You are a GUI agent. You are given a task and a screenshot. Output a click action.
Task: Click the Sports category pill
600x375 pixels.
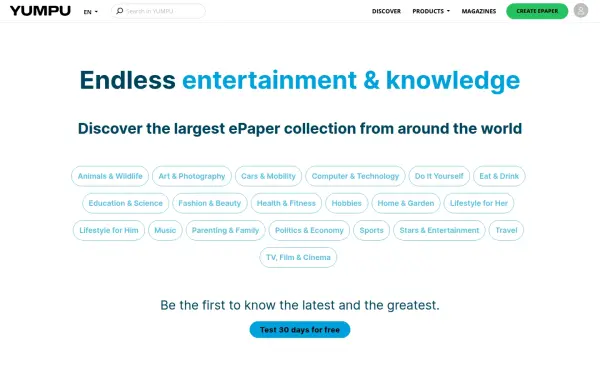[371, 230]
